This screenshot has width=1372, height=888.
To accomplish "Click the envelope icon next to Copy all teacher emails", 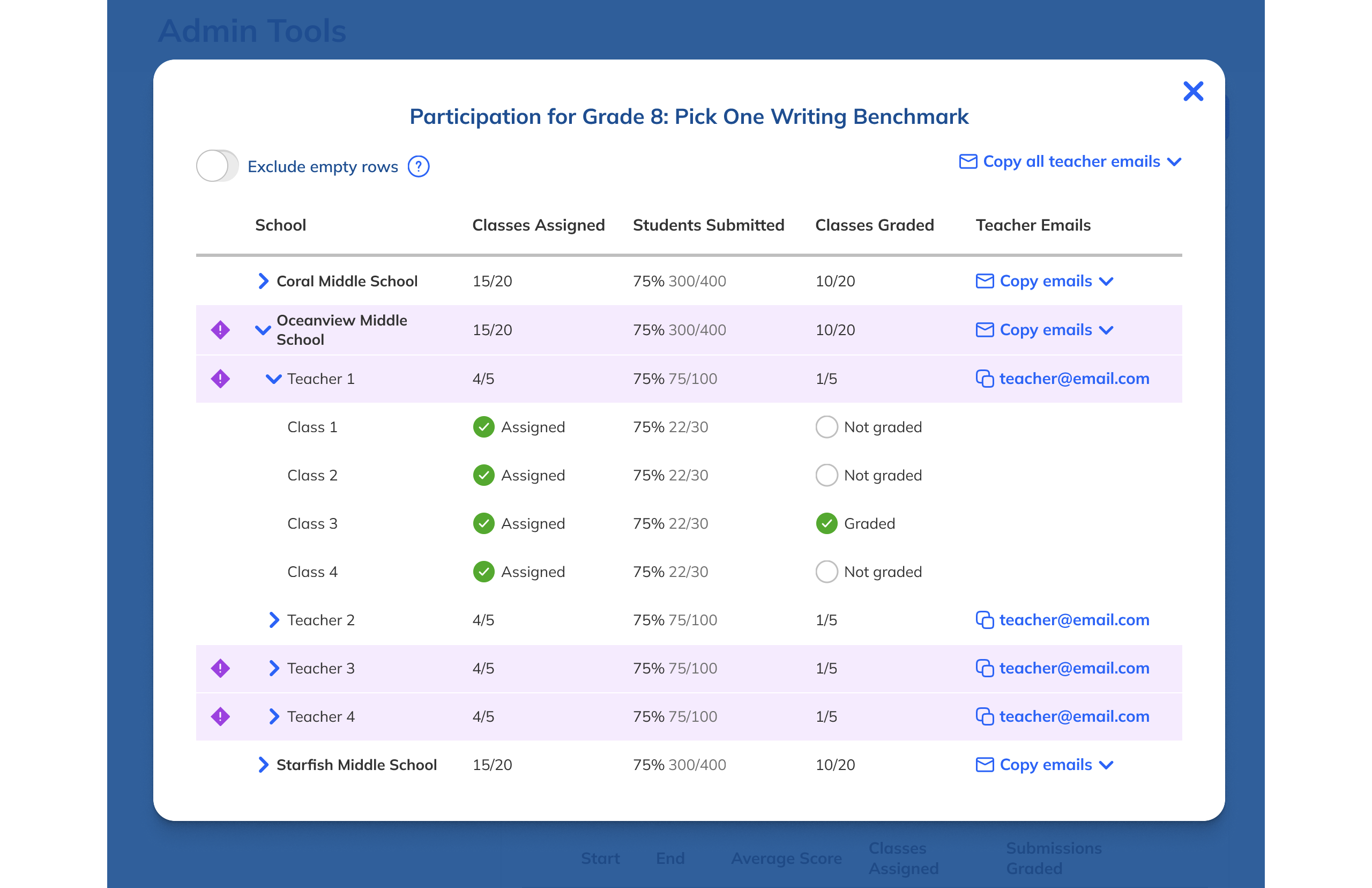I will [x=967, y=161].
